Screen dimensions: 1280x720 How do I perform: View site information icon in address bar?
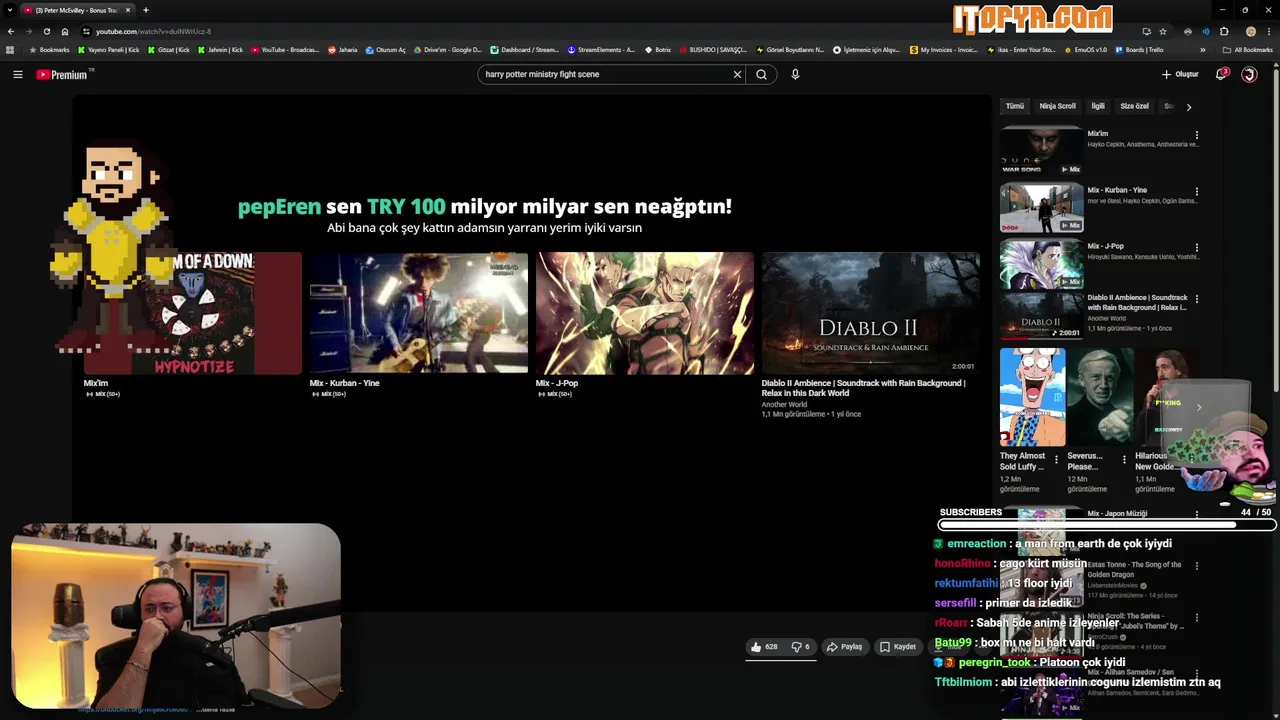click(87, 31)
